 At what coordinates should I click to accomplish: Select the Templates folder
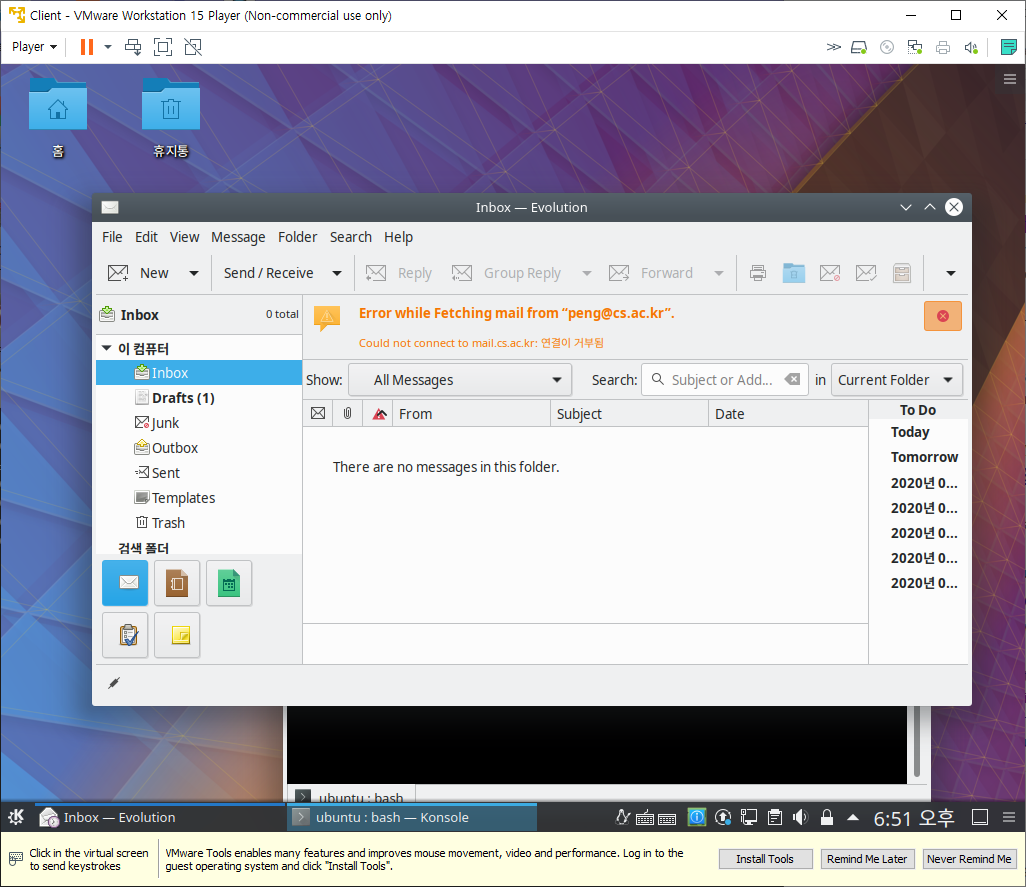point(199,498)
